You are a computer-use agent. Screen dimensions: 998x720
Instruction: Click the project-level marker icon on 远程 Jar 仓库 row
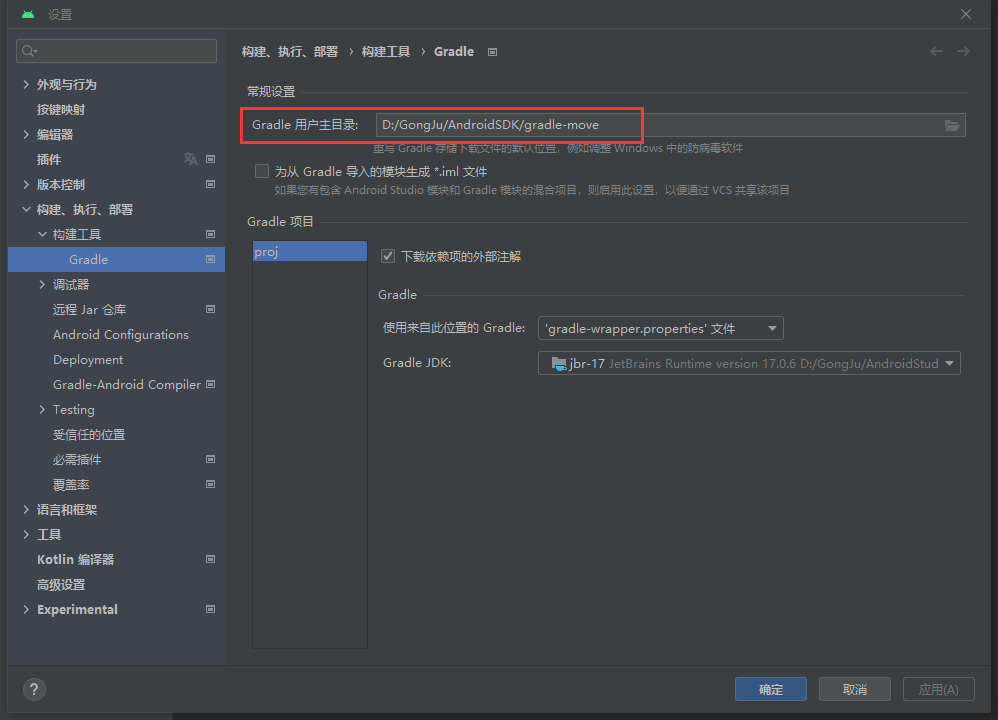211,309
